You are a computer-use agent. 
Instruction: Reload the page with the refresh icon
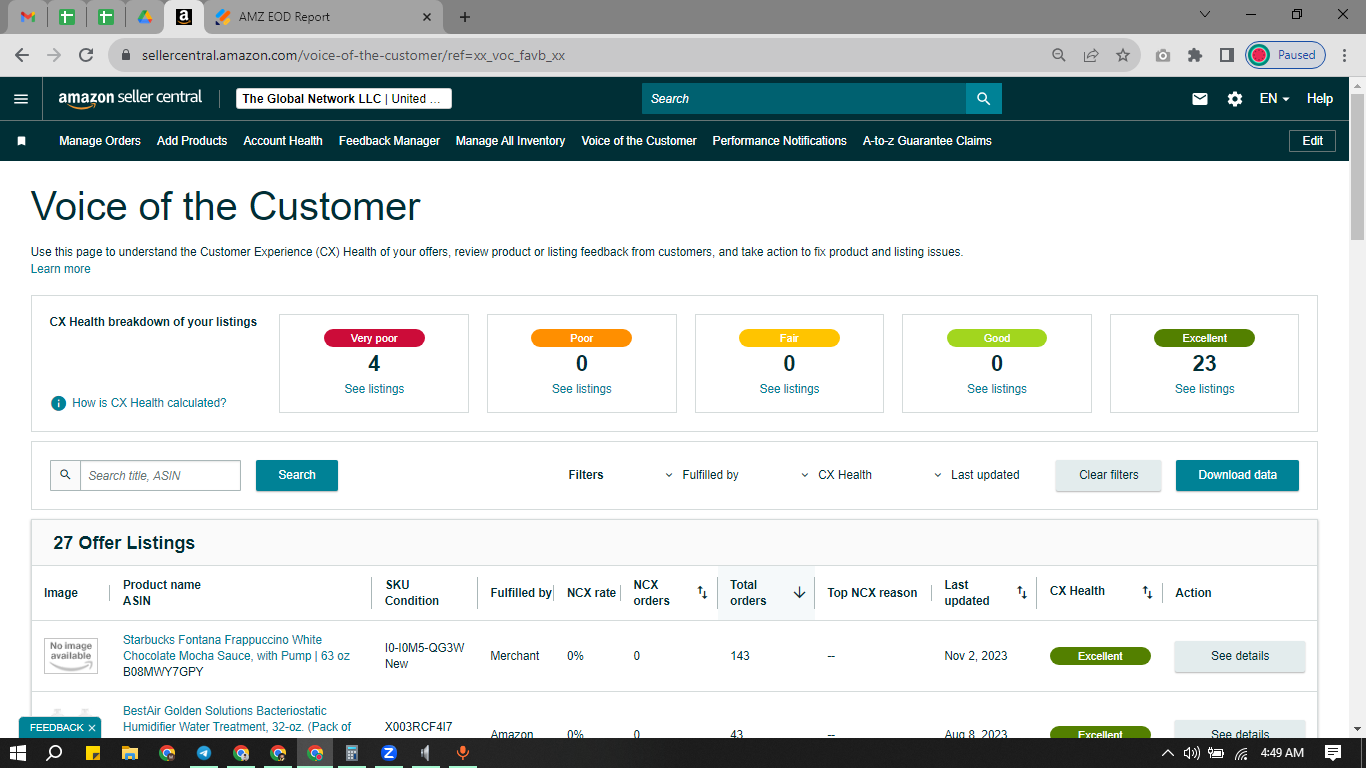(86, 55)
